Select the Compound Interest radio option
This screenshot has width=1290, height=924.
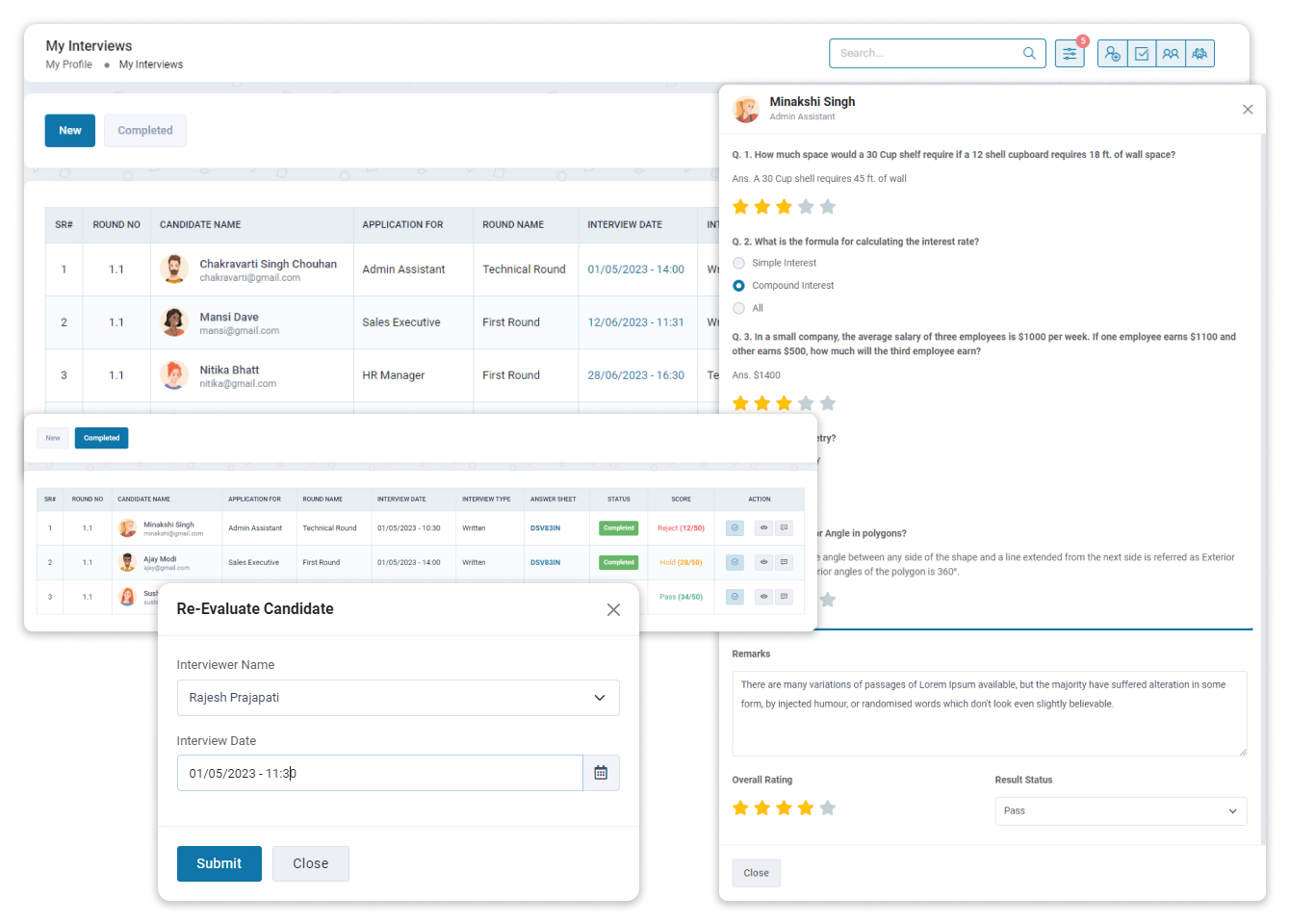(739, 286)
